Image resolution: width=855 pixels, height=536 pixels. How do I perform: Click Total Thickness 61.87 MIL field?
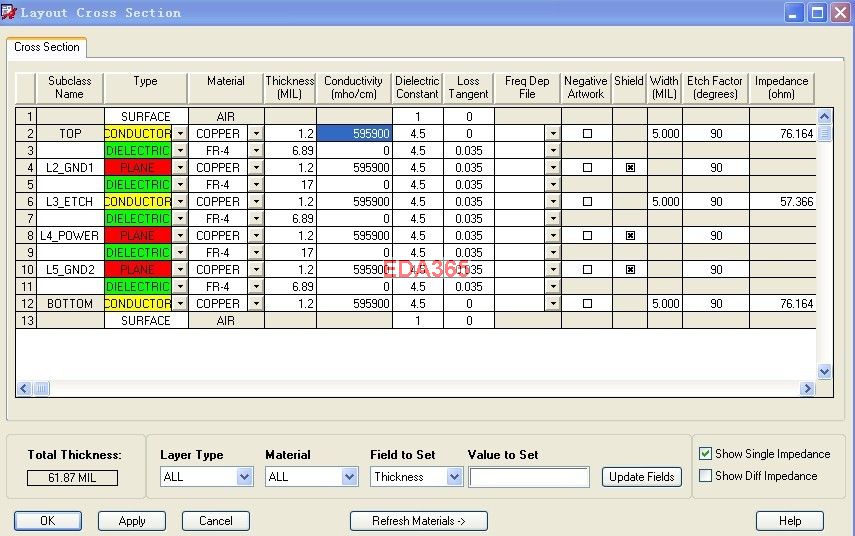[72, 478]
